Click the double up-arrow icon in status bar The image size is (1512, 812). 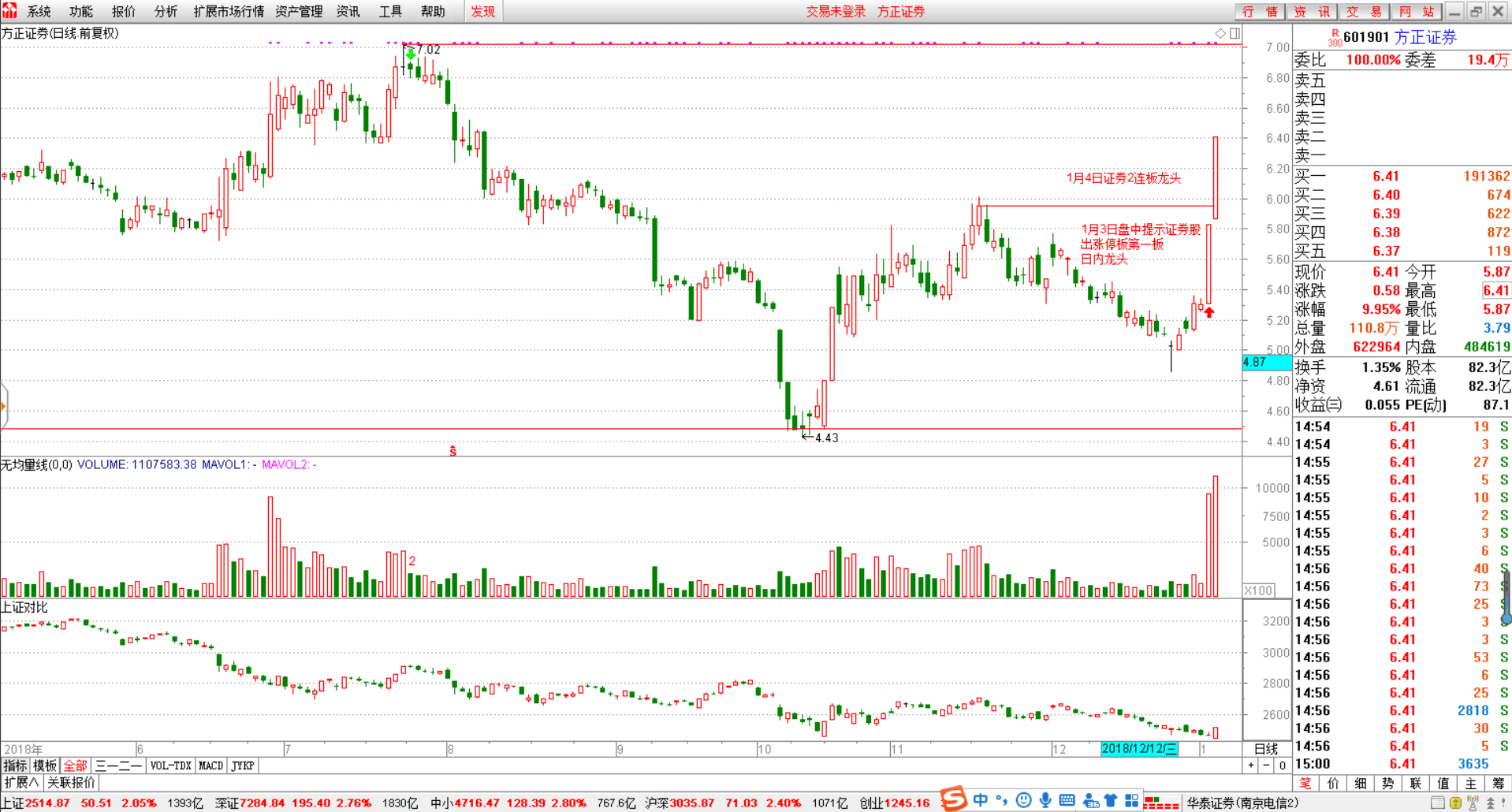click(x=1491, y=803)
